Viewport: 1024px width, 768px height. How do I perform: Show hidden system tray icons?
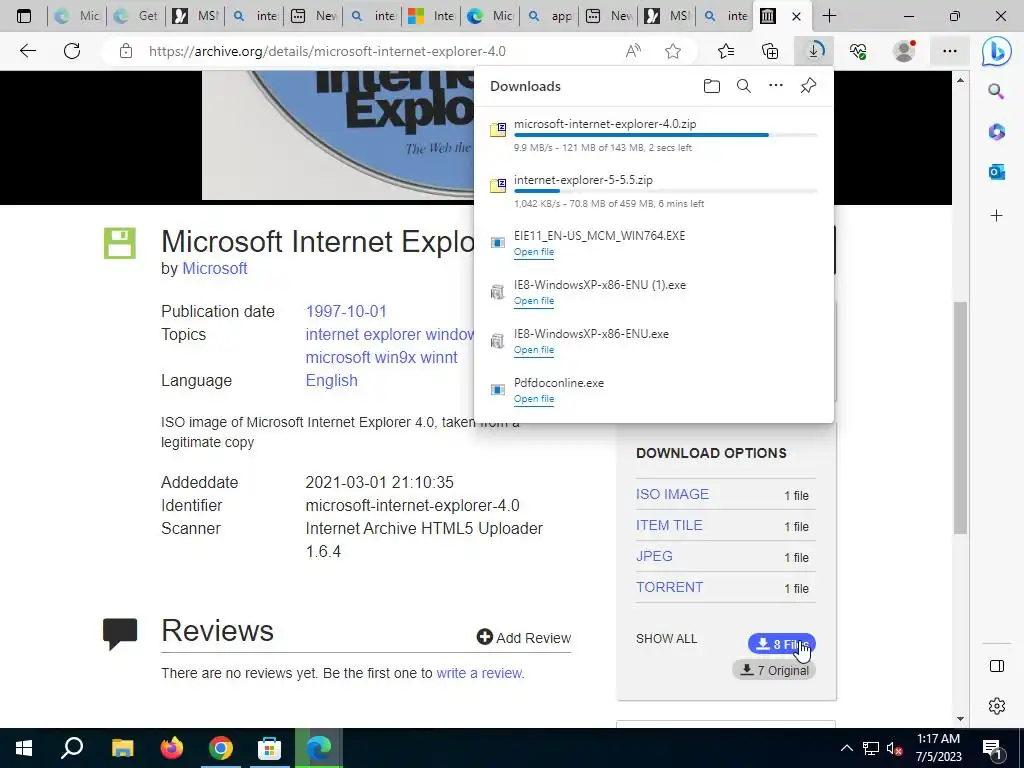pos(846,748)
